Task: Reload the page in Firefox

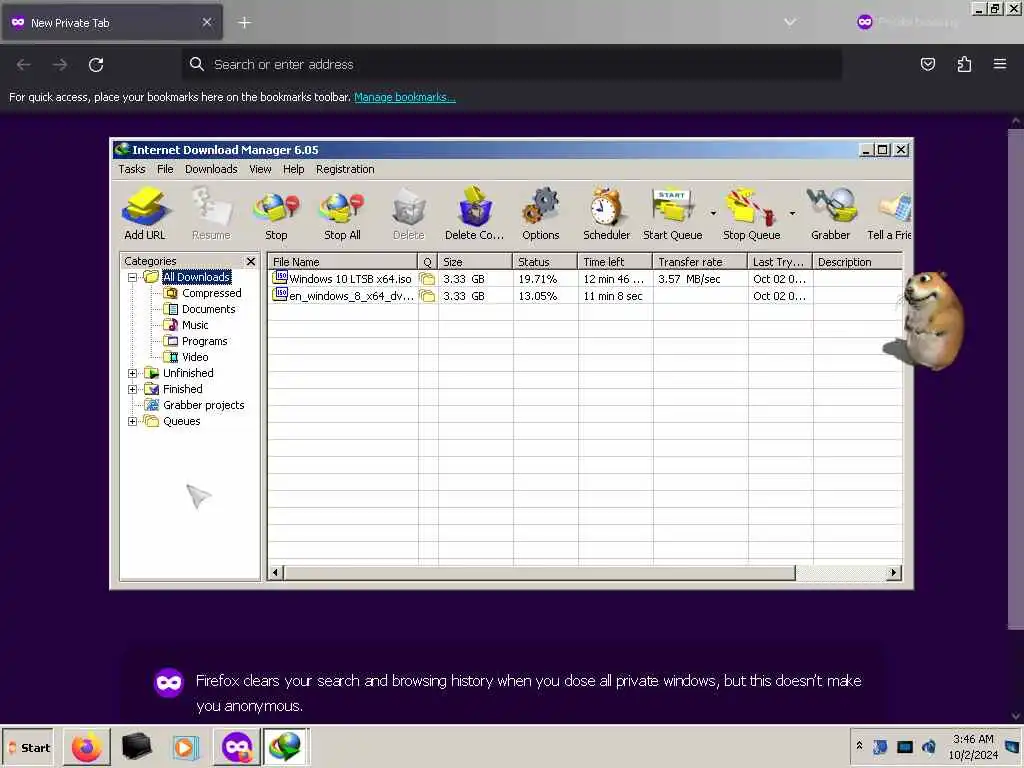Action: [96, 64]
